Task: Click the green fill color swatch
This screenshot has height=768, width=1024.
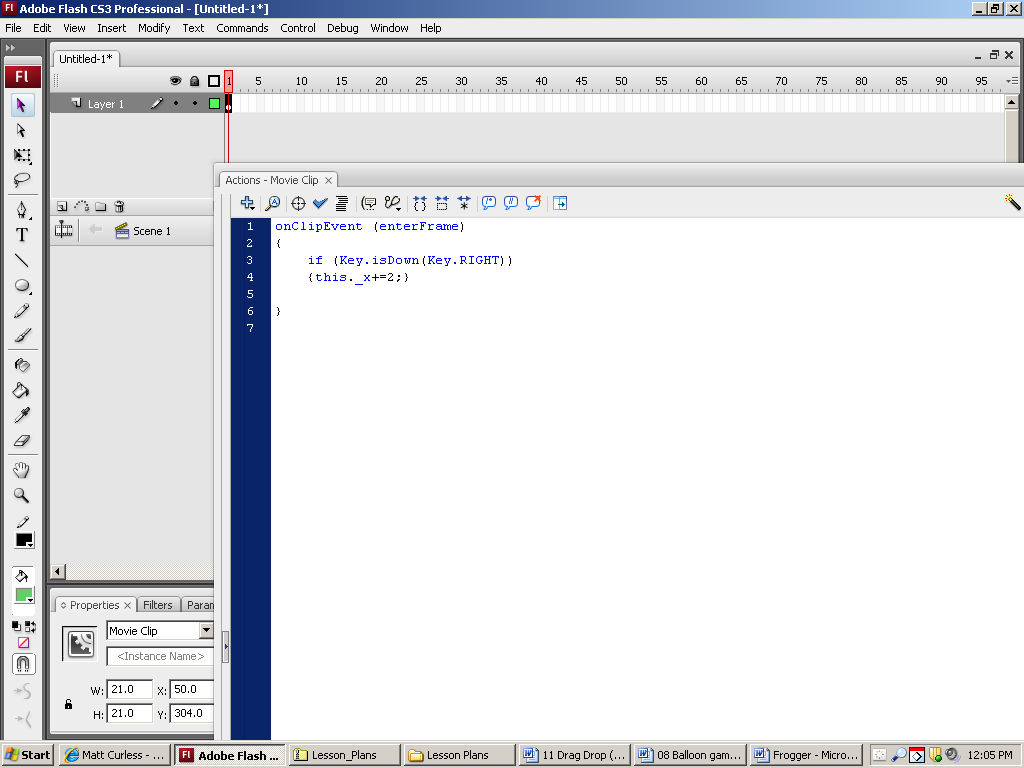Action: (x=23, y=595)
